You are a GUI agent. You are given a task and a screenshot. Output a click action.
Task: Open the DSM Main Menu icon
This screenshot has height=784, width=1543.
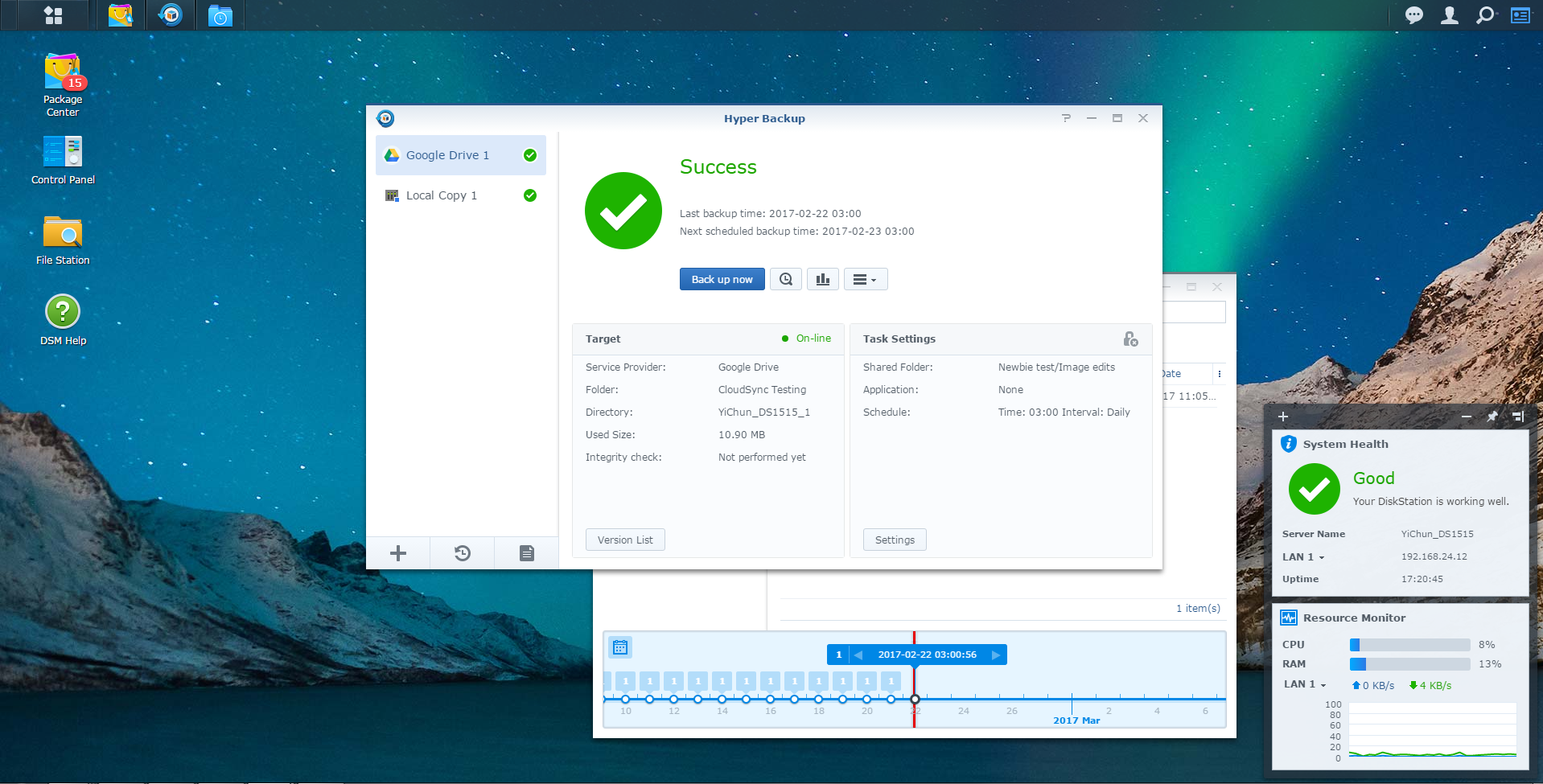pyautogui.click(x=53, y=15)
